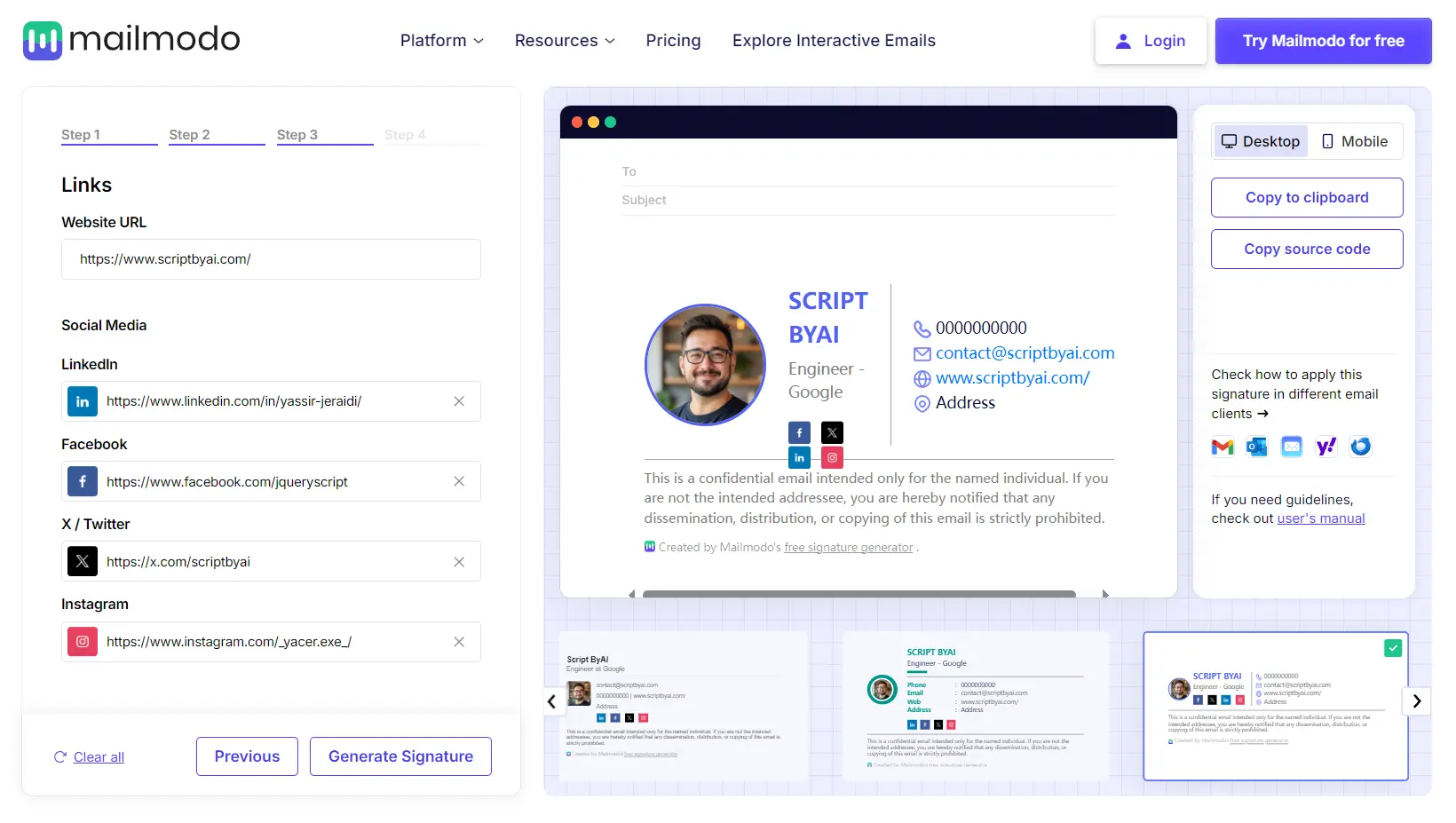
Task: Click the LinkedIn icon beside the LinkedIn field
Action: pyautogui.click(x=82, y=401)
